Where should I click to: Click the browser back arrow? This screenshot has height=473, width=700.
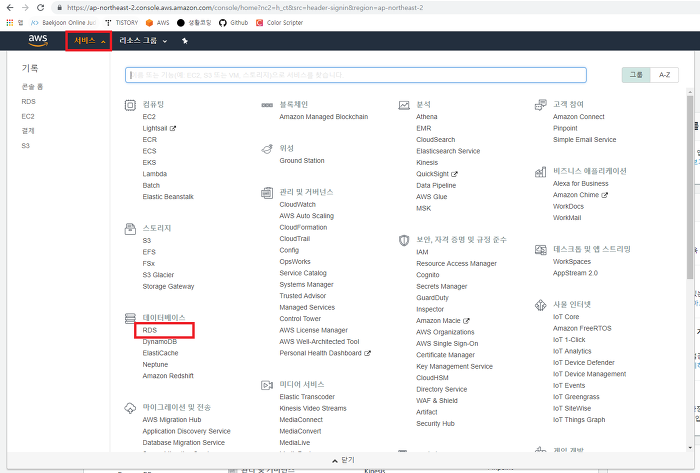(x=10, y=8)
